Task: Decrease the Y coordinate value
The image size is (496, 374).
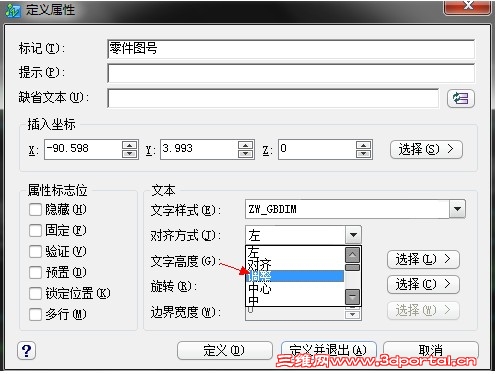Action: (245, 154)
